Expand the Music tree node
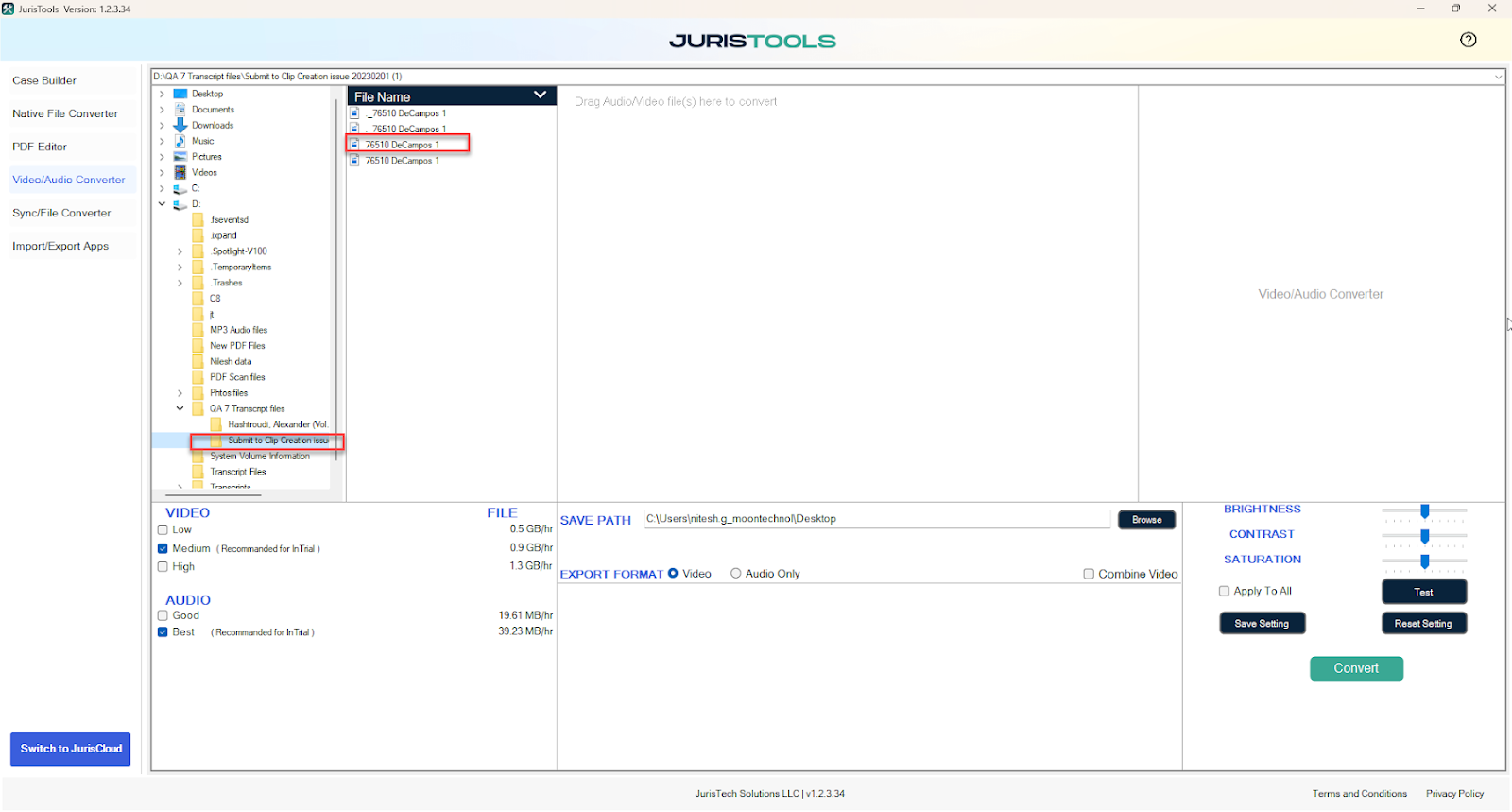Screen dimensions: 1512x812 click(x=162, y=141)
